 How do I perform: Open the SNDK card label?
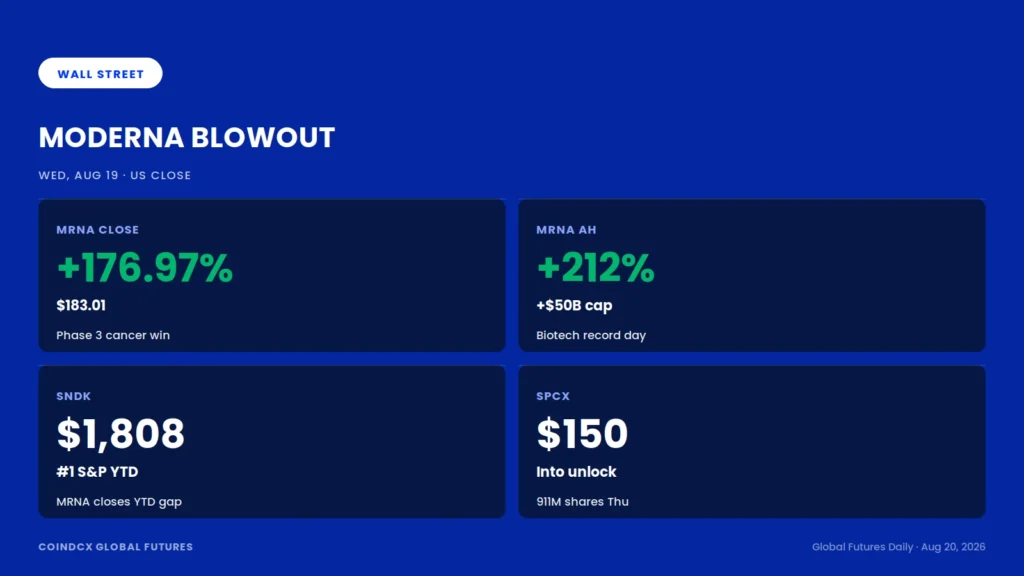[74, 396]
